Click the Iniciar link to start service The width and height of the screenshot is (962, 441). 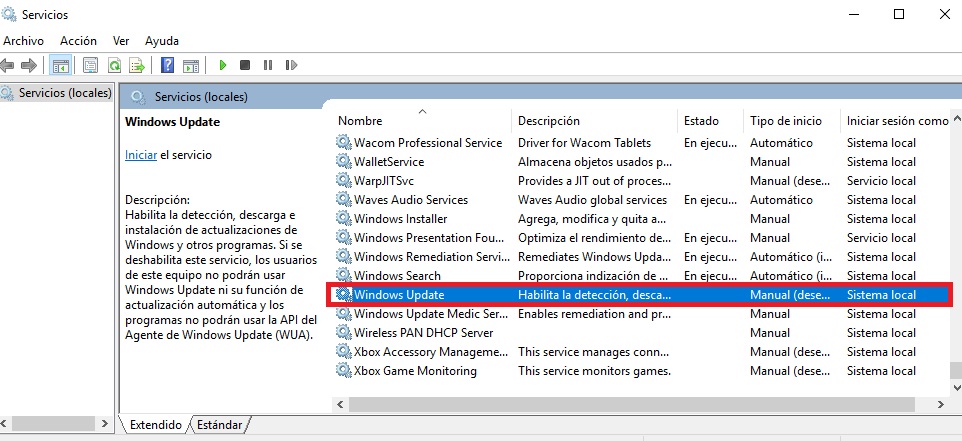click(x=140, y=155)
